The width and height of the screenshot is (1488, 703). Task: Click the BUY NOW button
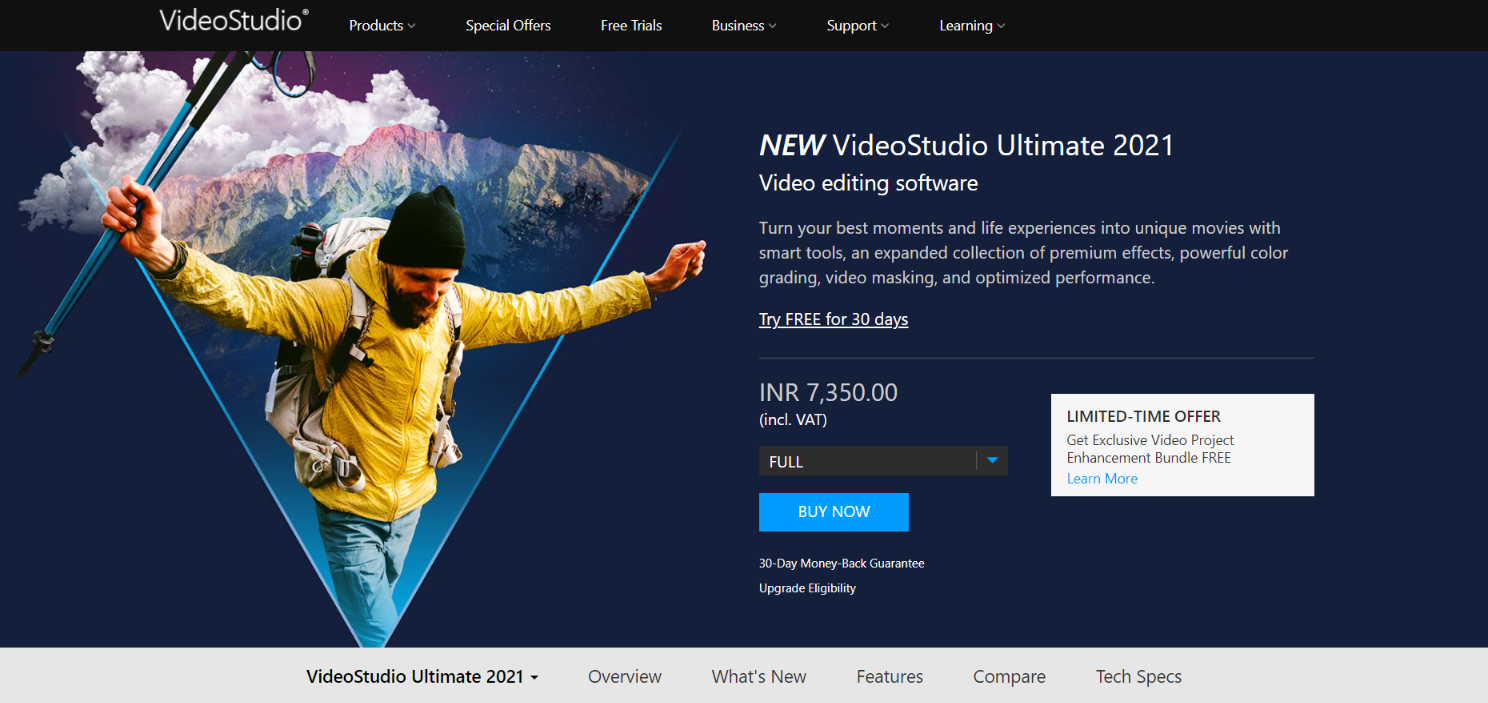click(834, 511)
